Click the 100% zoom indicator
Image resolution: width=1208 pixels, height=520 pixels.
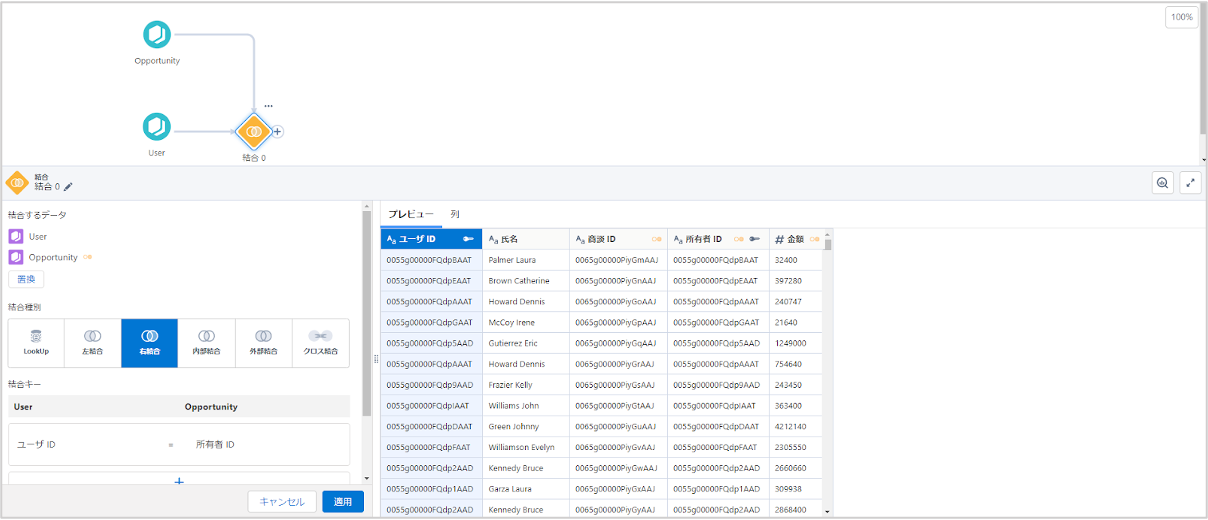point(1182,17)
